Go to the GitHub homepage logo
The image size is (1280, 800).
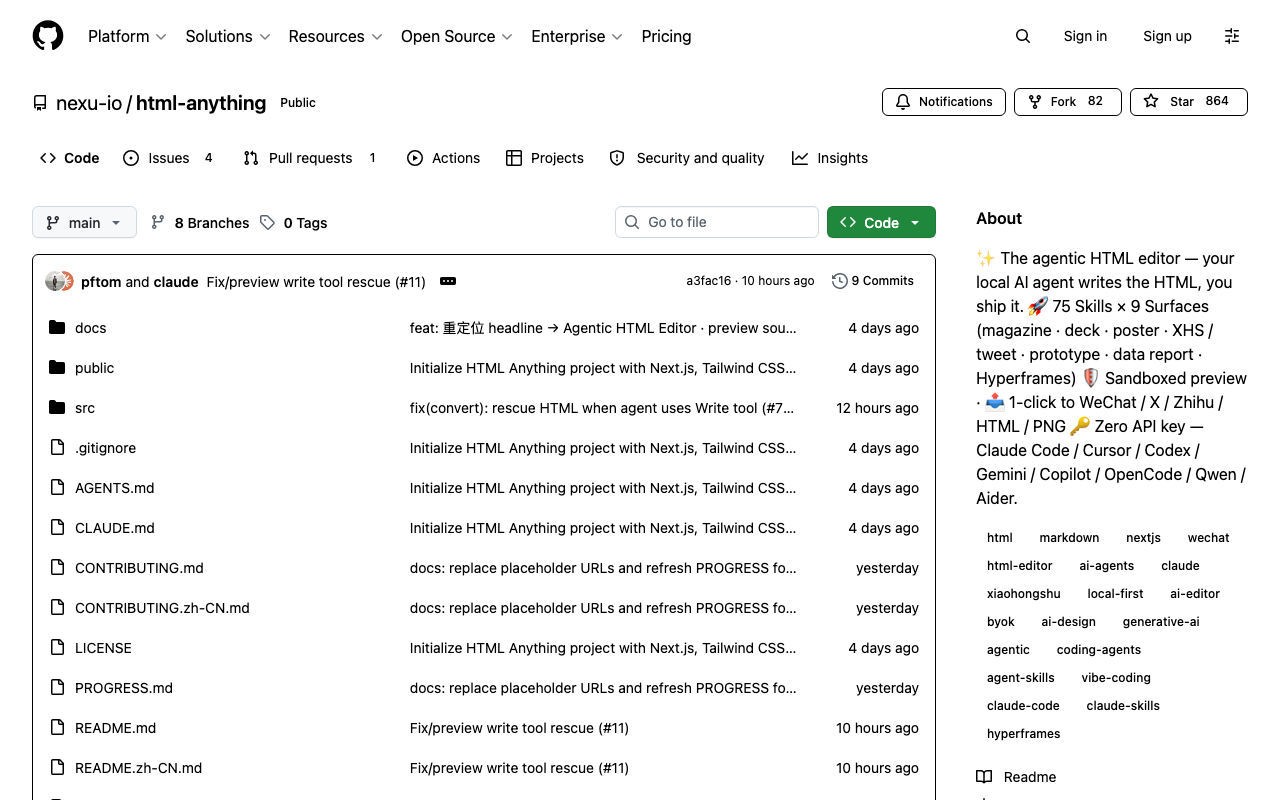(48, 36)
